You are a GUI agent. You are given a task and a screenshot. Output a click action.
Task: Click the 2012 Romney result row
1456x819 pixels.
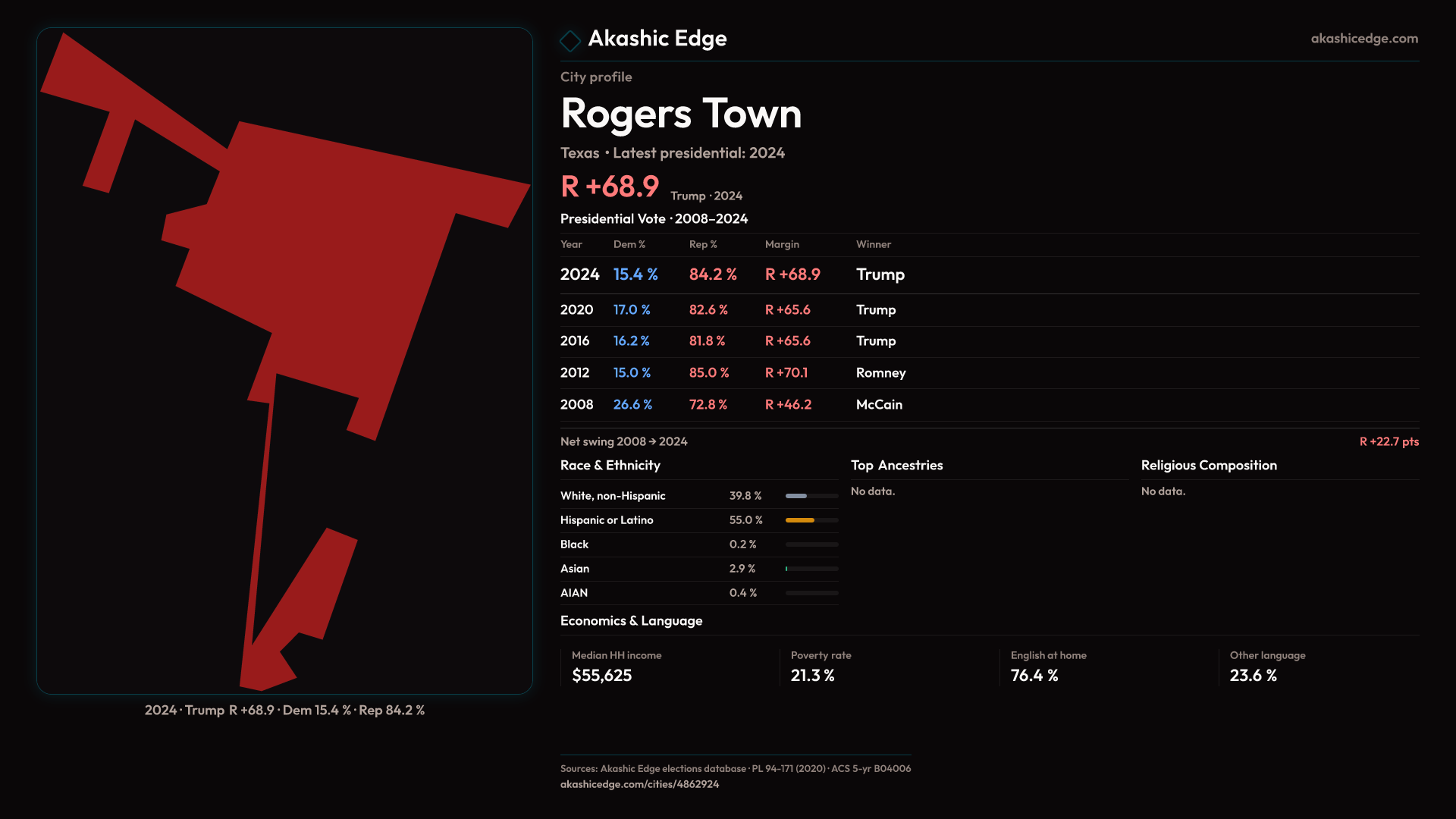pyautogui.click(x=732, y=373)
